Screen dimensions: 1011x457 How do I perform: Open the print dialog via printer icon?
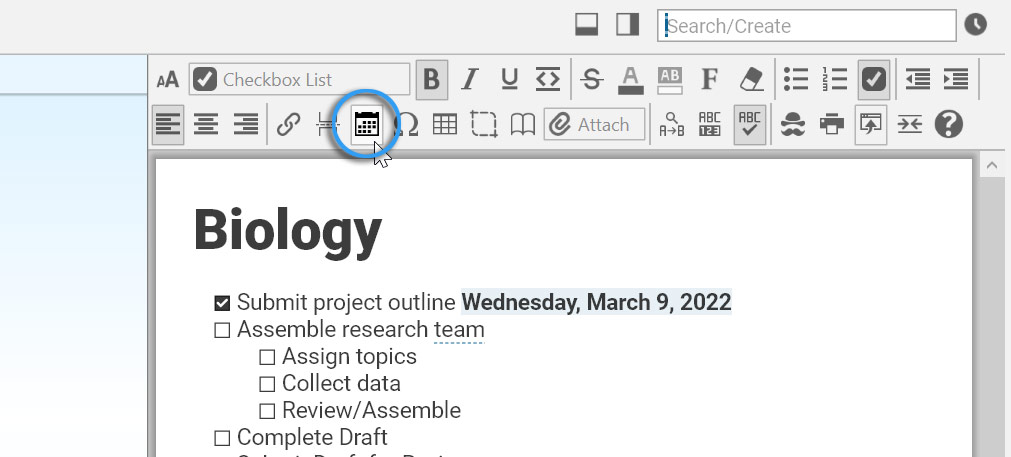click(831, 125)
